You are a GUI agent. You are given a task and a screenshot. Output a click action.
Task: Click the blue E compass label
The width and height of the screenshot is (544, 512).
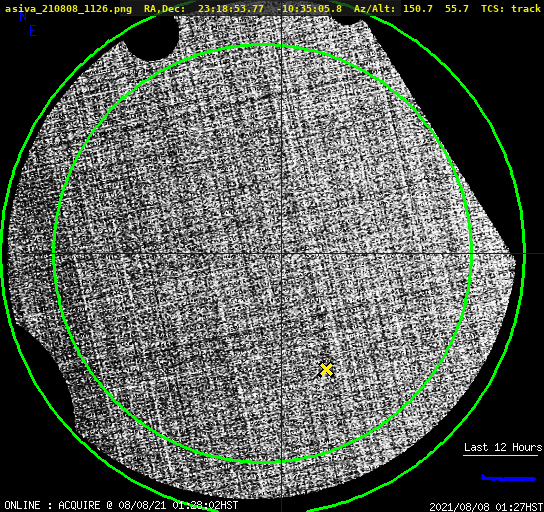pos(33,31)
